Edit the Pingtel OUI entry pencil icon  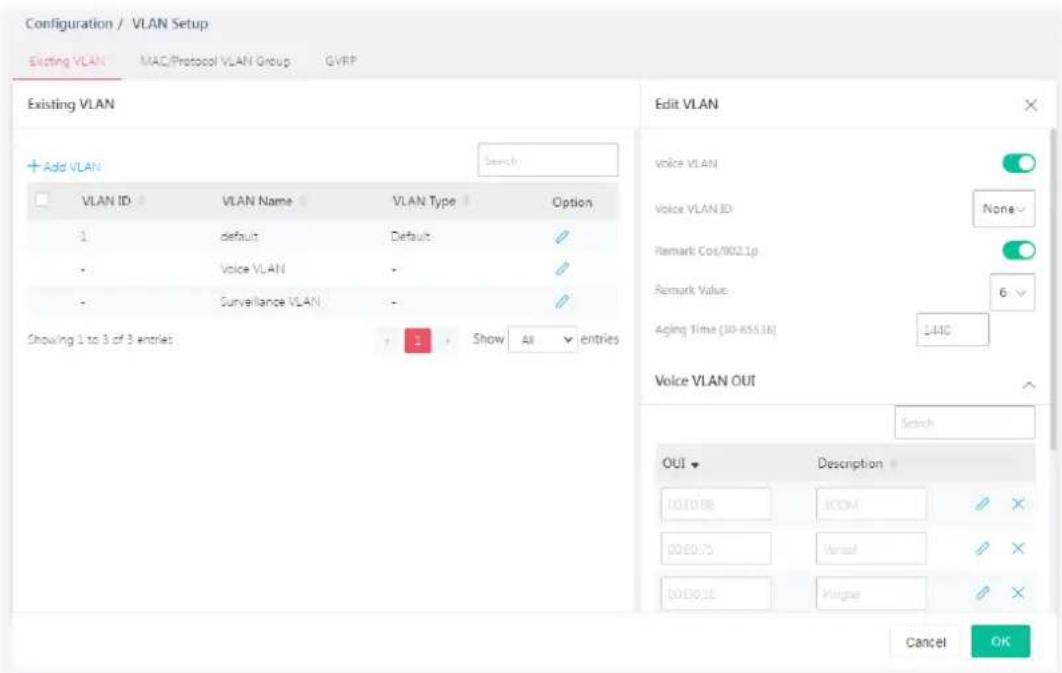point(982,592)
